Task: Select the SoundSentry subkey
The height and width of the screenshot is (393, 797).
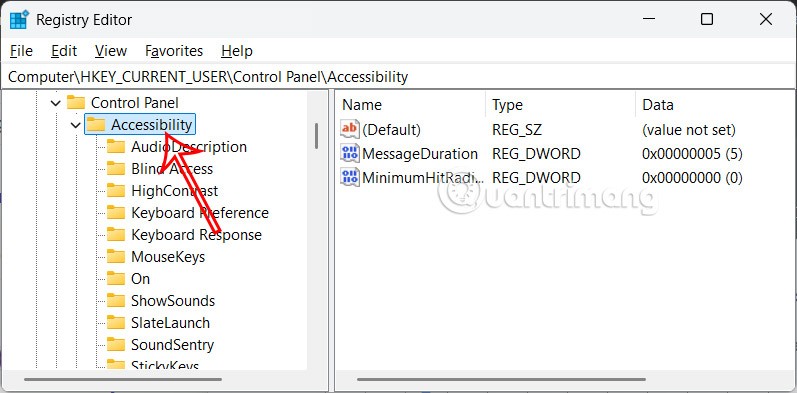Action: click(x=172, y=345)
